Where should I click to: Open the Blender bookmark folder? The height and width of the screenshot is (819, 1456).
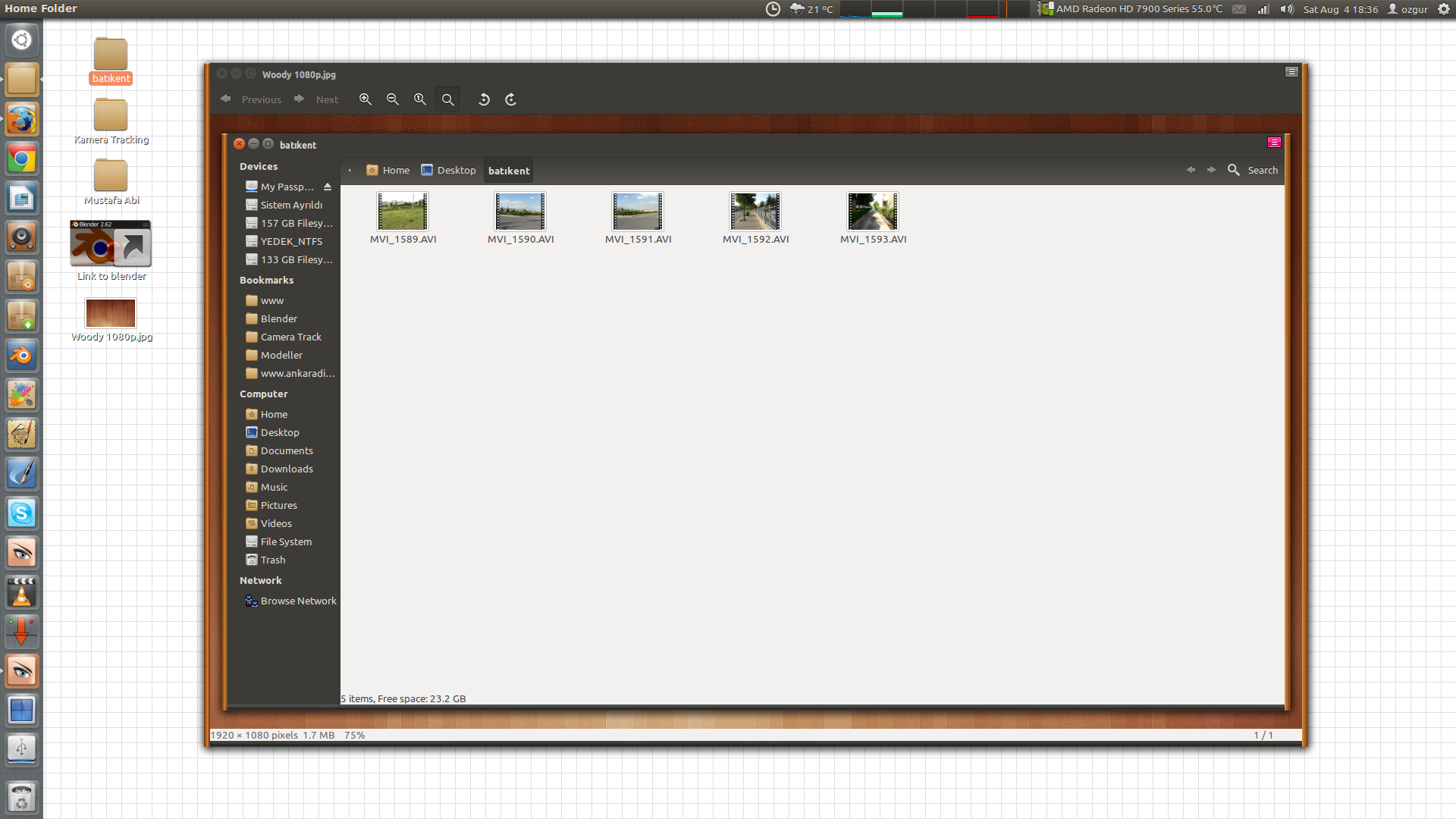(x=271, y=318)
